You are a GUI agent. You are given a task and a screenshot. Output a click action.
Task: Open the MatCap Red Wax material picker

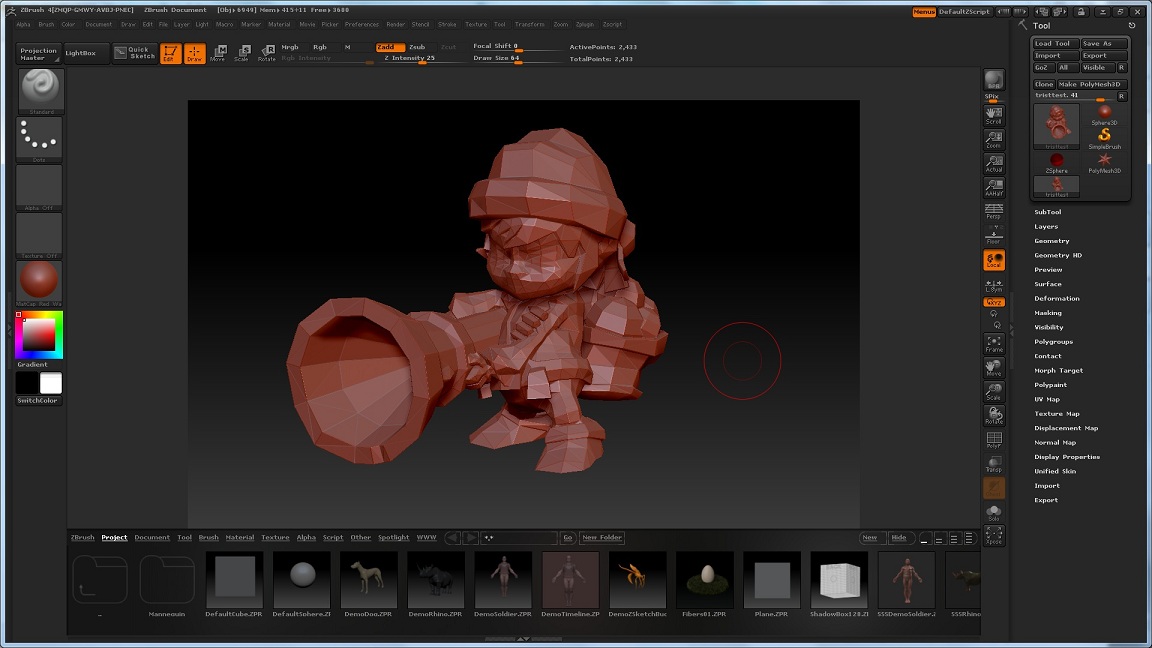(x=40, y=282)
